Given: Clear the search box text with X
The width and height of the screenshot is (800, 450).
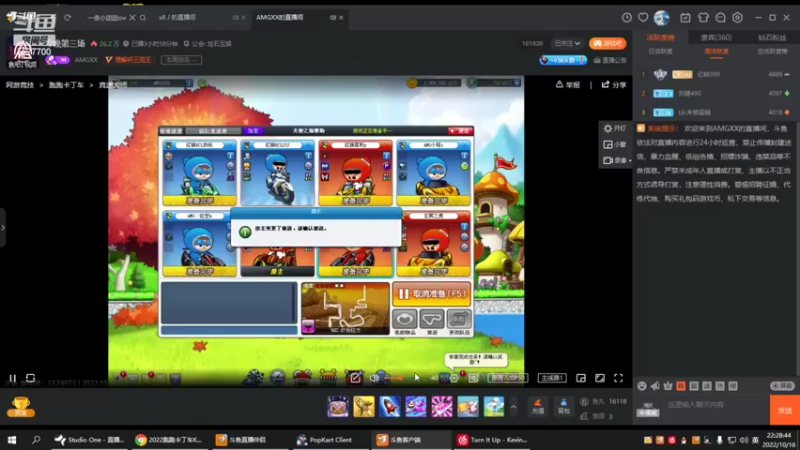Looking at the screenshot, I should pyautogui.click(x=132, y=17).
